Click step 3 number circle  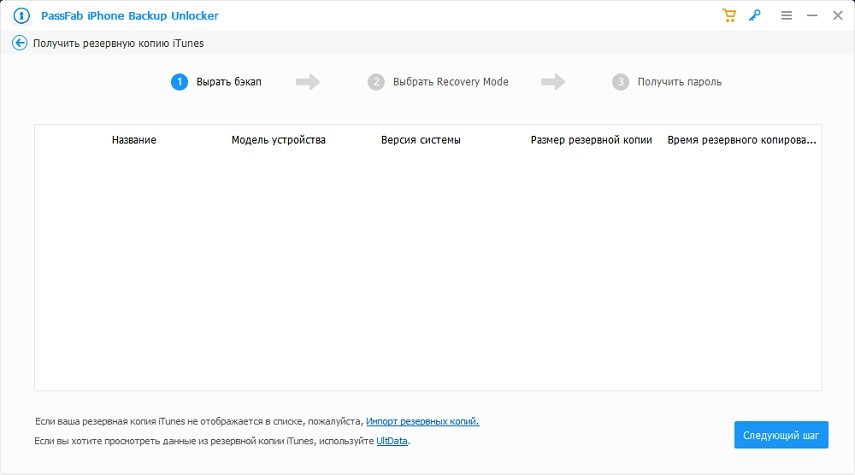tap(621, 82)
